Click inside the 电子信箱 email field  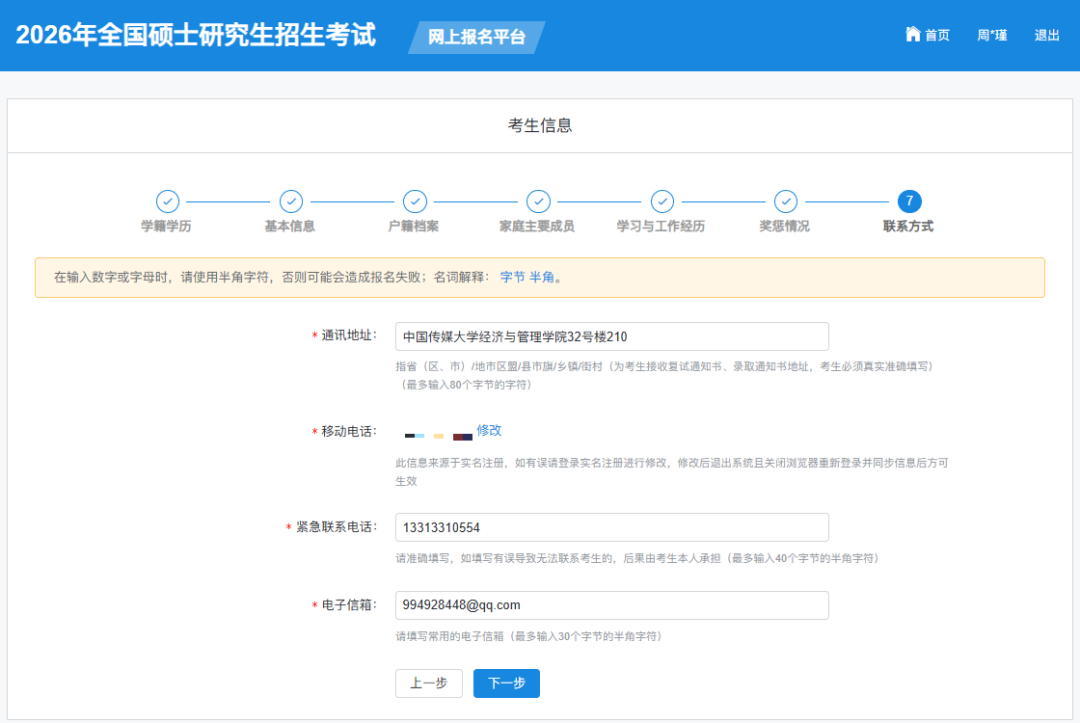(x=611, y=605)
